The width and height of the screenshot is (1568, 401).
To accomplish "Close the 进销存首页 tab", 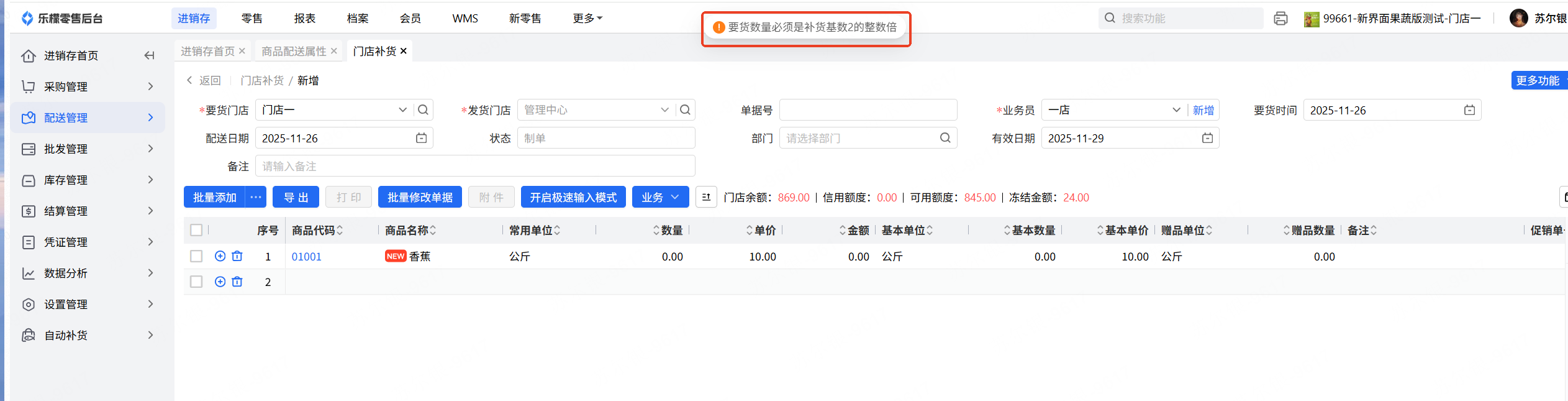I will [242, 51].
